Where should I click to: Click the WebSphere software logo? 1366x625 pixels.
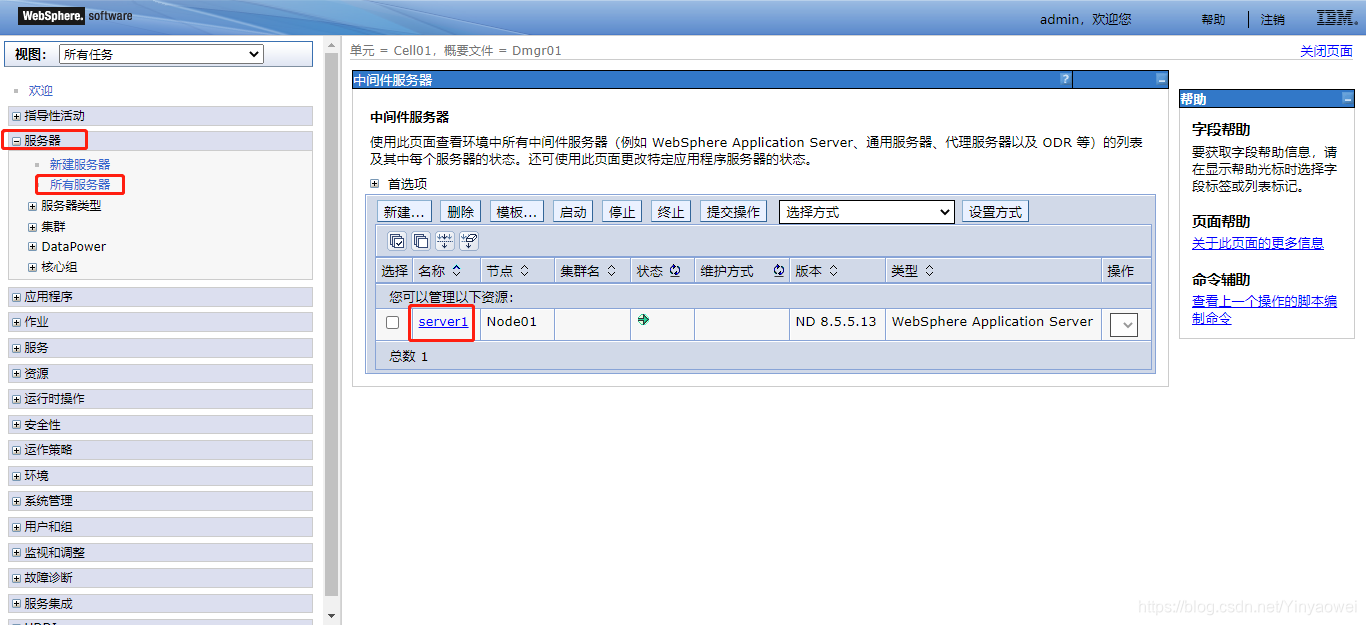tap(74, 16)
